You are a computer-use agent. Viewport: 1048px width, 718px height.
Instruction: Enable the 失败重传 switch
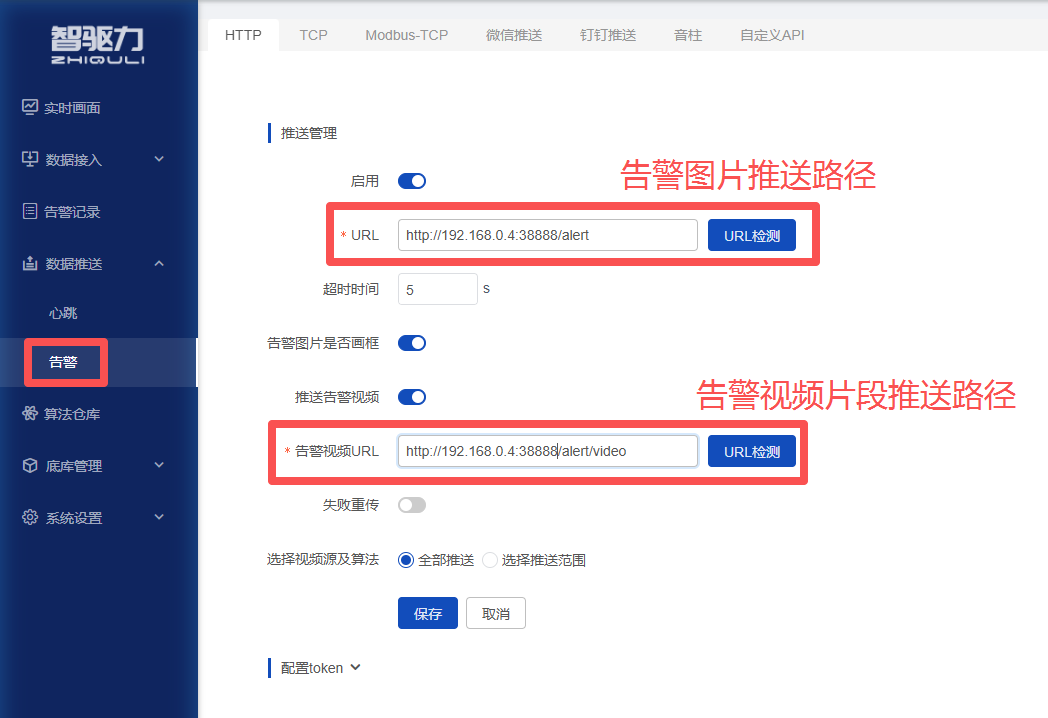click(x=412, y=505)
